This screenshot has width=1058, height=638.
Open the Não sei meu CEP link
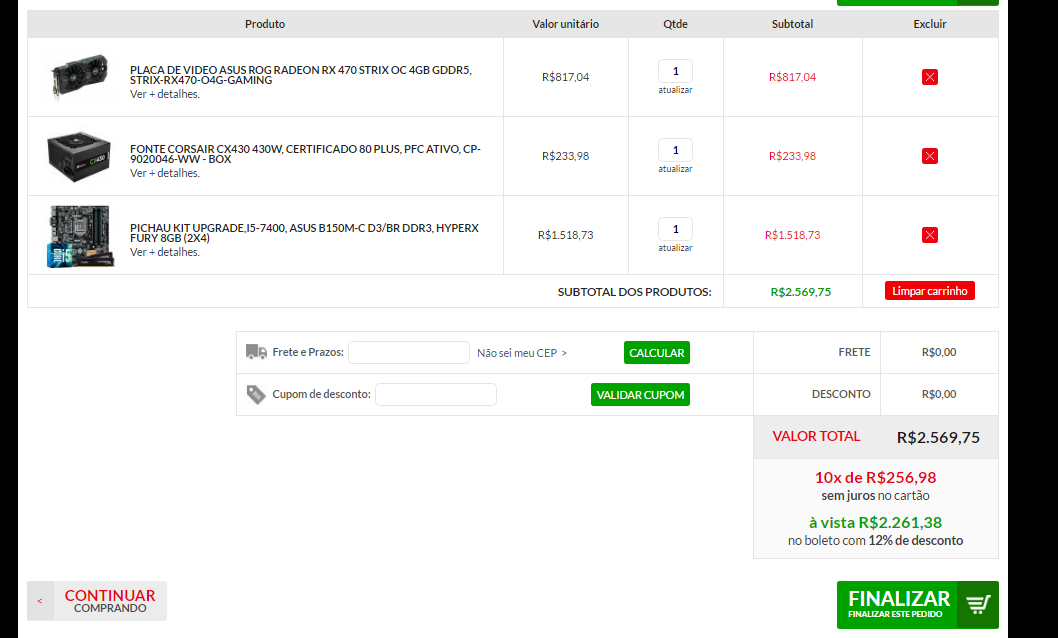(522, 353)
